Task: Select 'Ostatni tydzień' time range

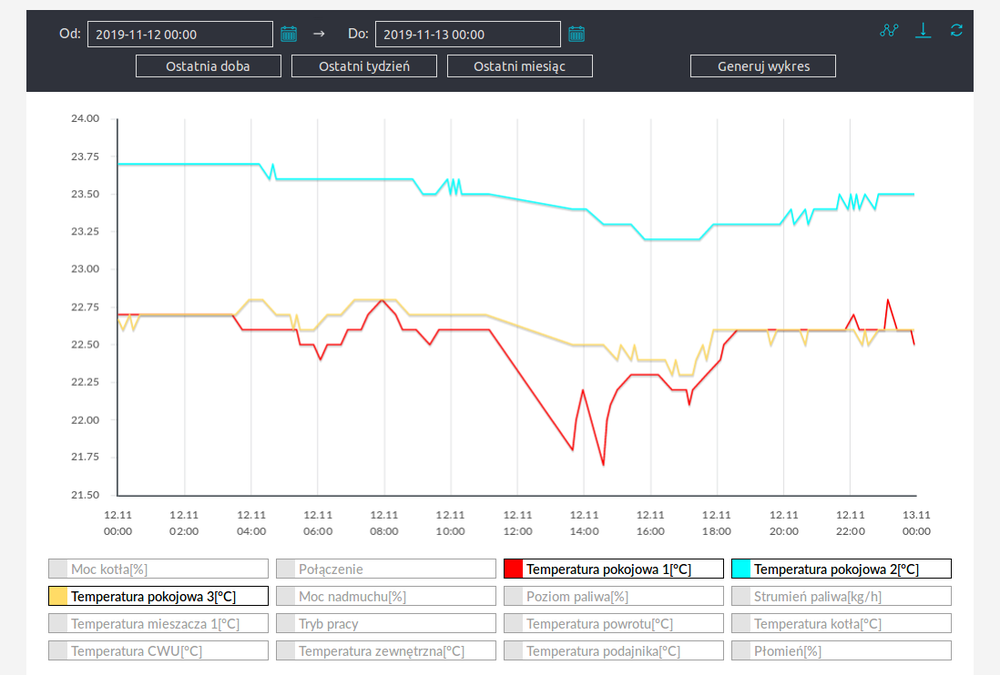Action: 364,66
